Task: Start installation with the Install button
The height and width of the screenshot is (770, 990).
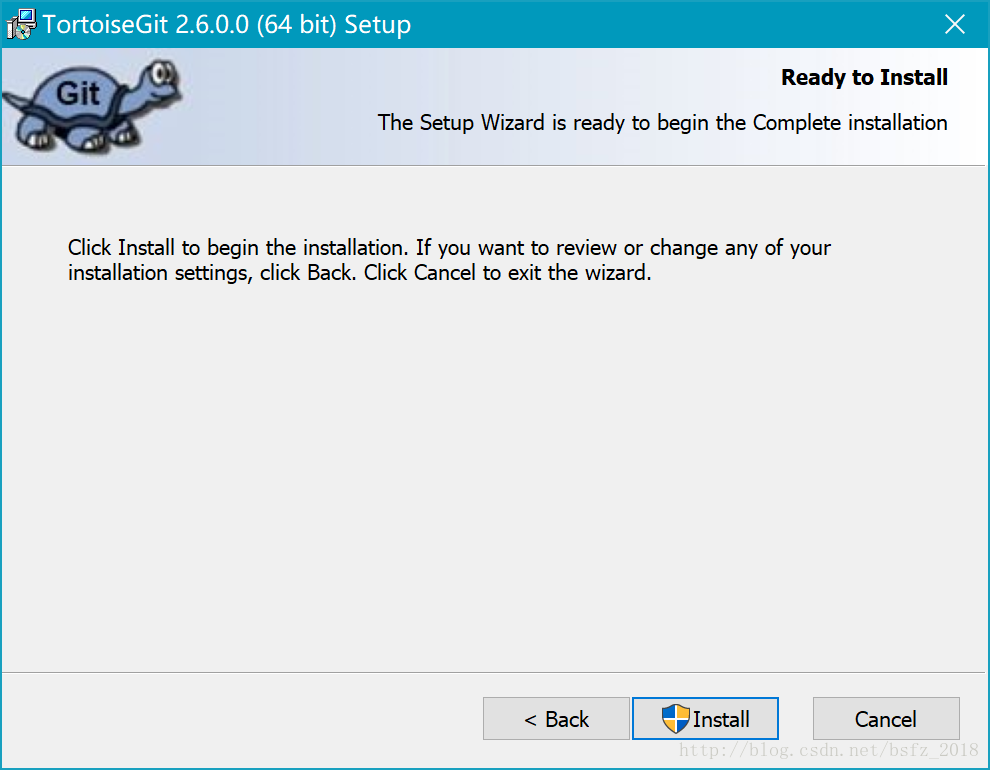Action: point(705,718)
